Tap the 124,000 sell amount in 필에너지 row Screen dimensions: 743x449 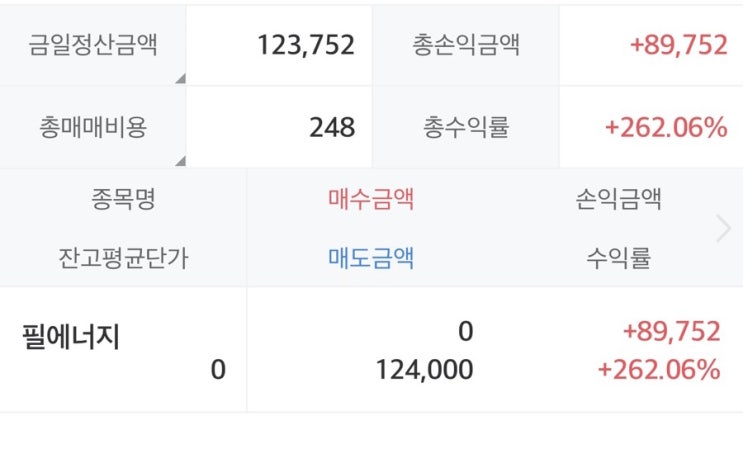(x=425, y=370)
